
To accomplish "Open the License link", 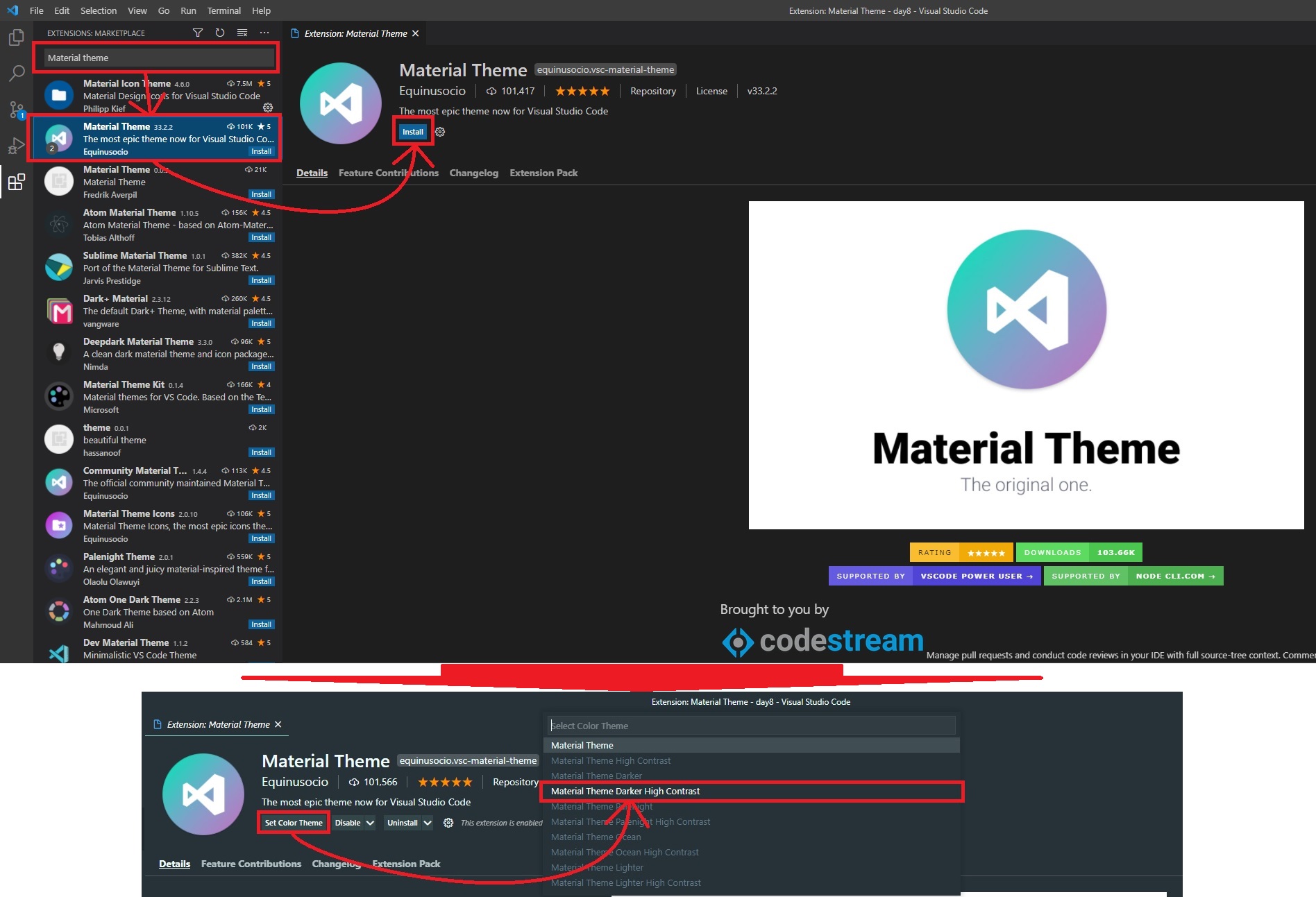I will coord(711,91).
